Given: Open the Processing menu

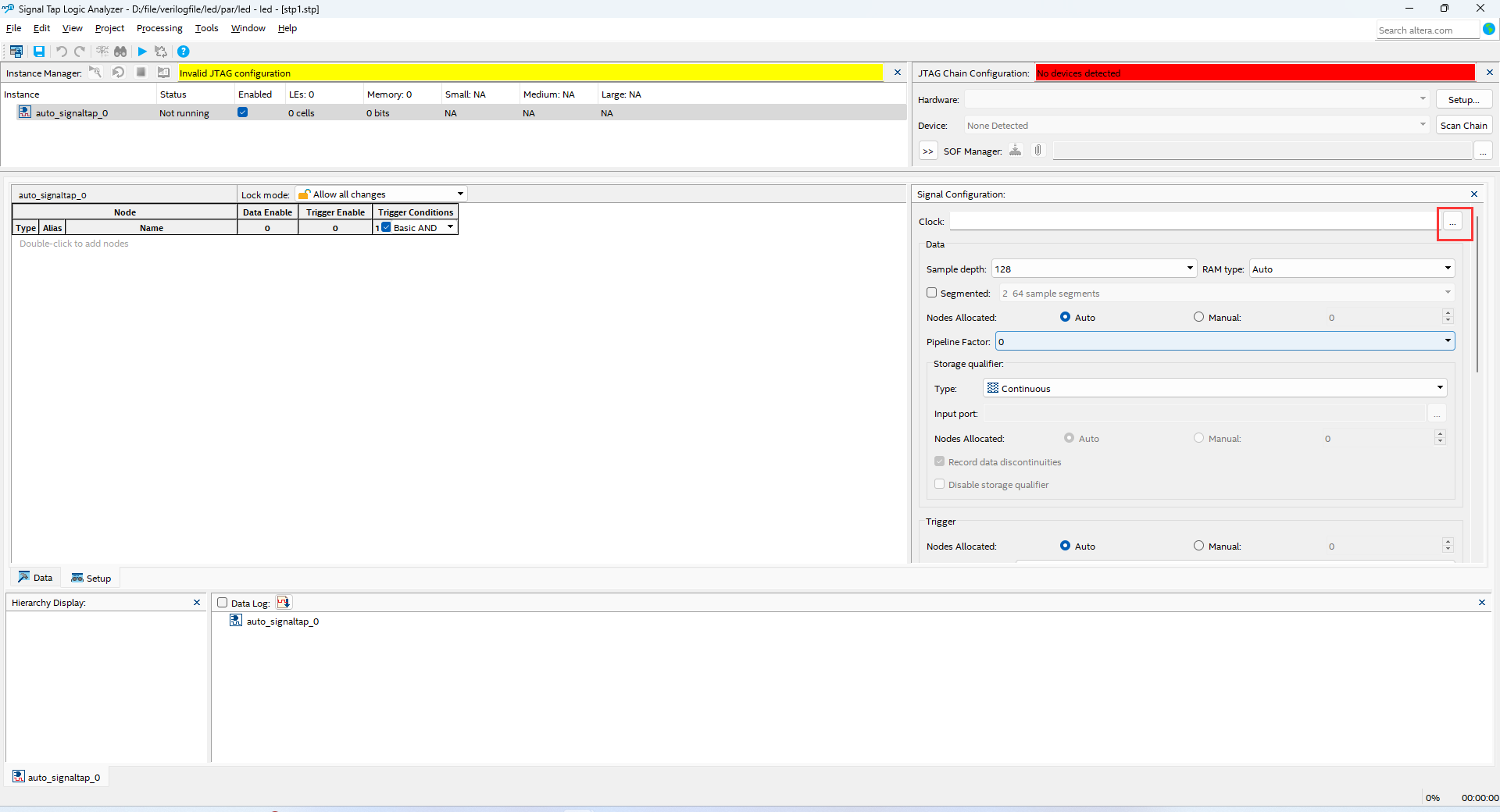Looking at the screenshot, I should click(159, 28).
